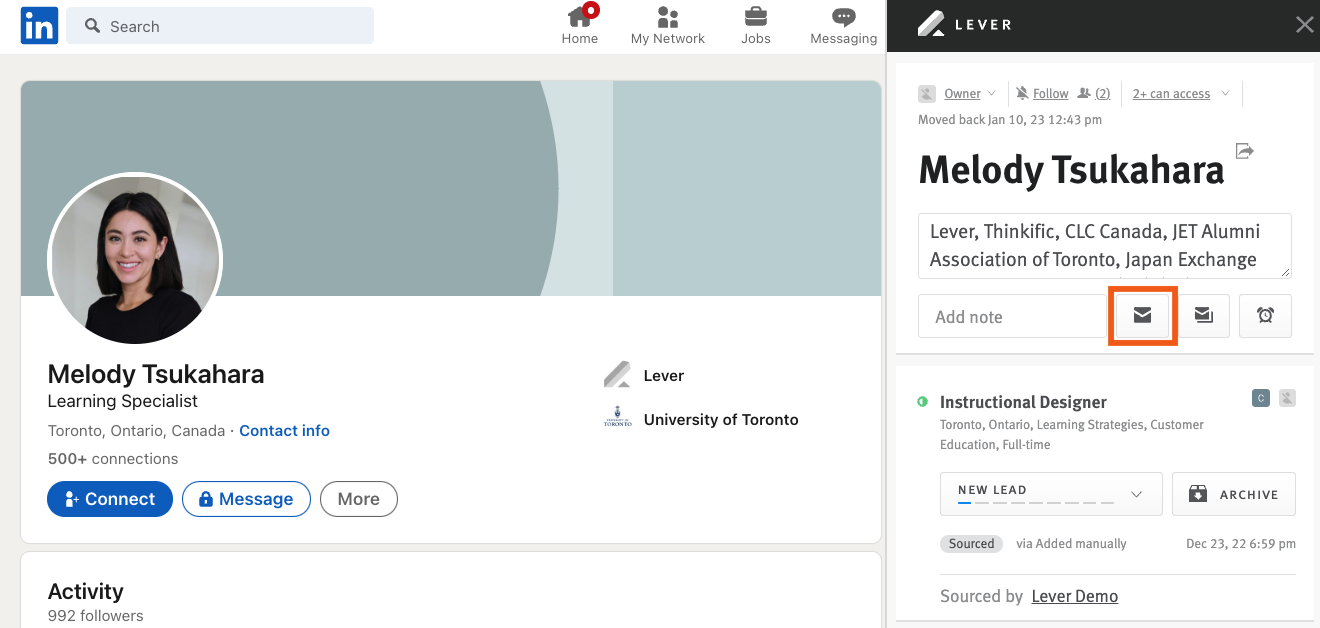The width and height of the screenshot is (1320, 628).
Task: Click the Add note field
Action: [1012, 316]
